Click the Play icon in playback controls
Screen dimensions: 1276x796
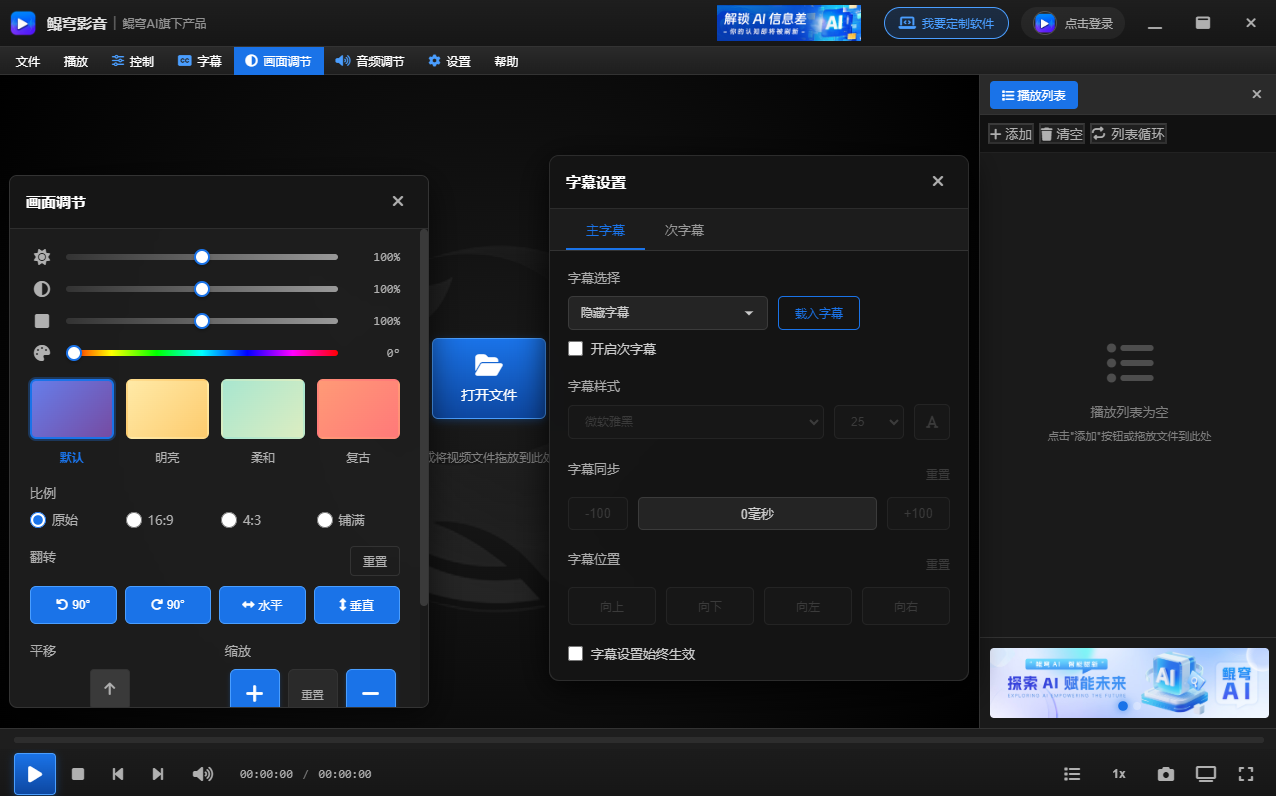(34, 773)
